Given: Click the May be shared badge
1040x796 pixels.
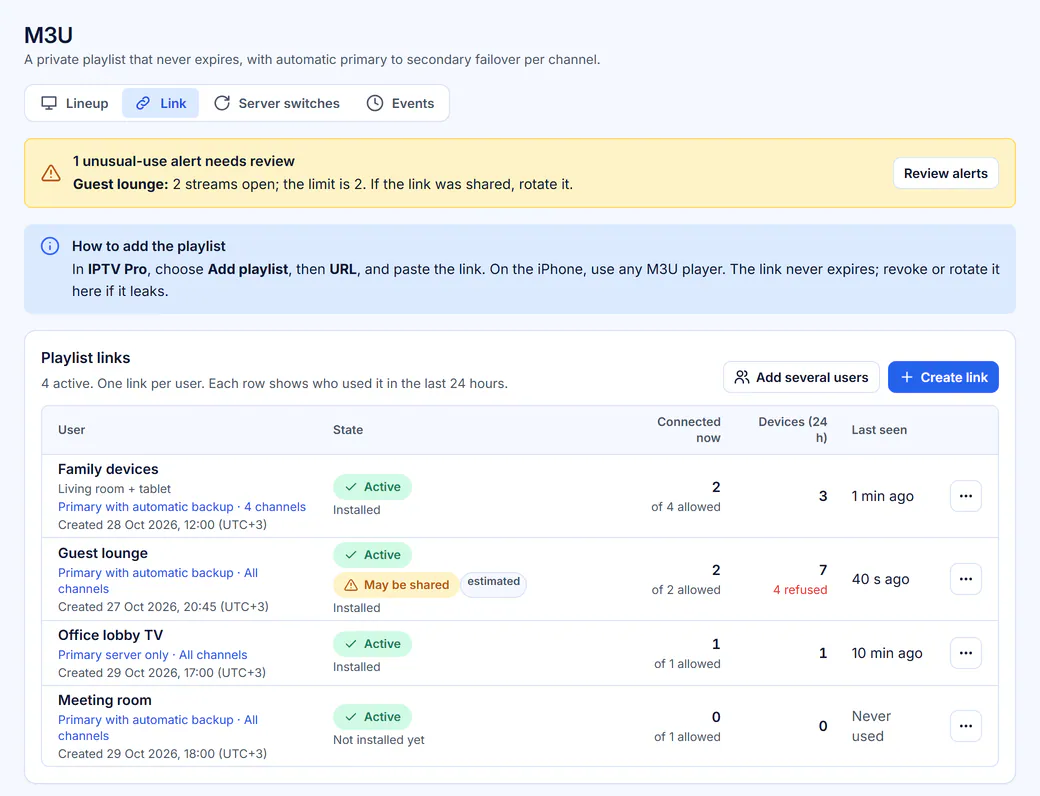Looking at the screenshot, I should [396, 585].
